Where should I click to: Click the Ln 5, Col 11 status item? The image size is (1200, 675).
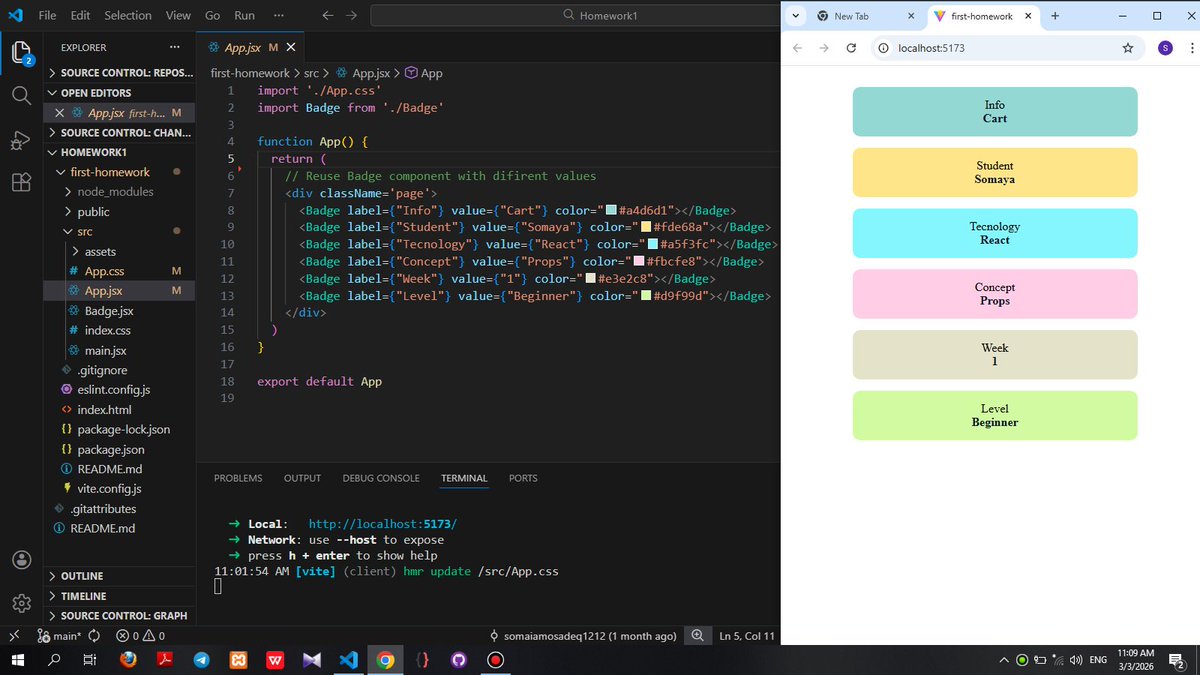pos(747,636)
